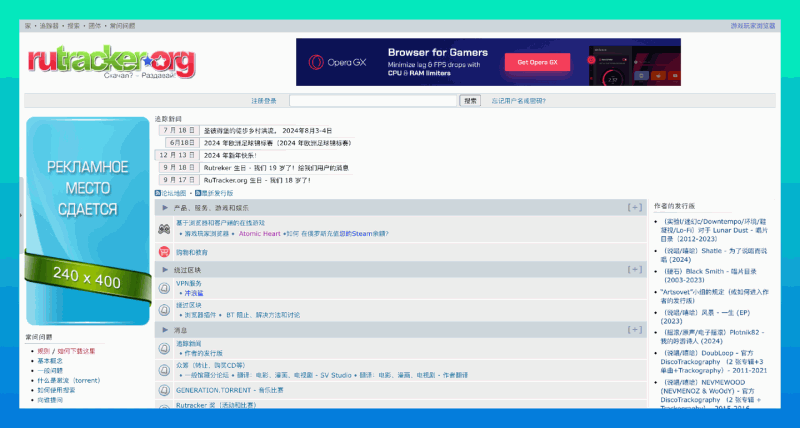
Task: Open the 众筹(转让、购买CD等) forum link
Action: [x=211, y=365]
